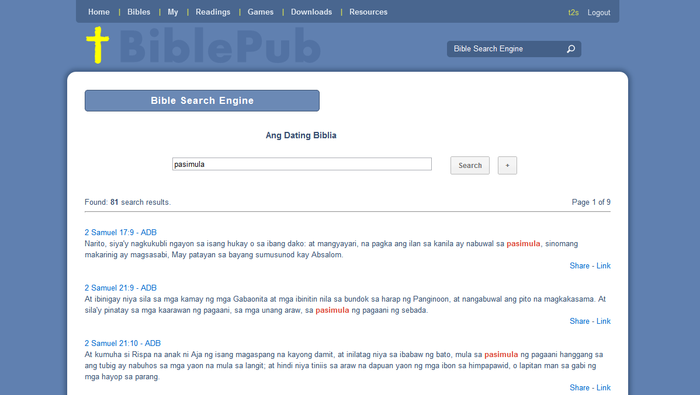Open the 2 Samuel 21:10 - ADB verse

pyautogui.click(x=123, y=343)
